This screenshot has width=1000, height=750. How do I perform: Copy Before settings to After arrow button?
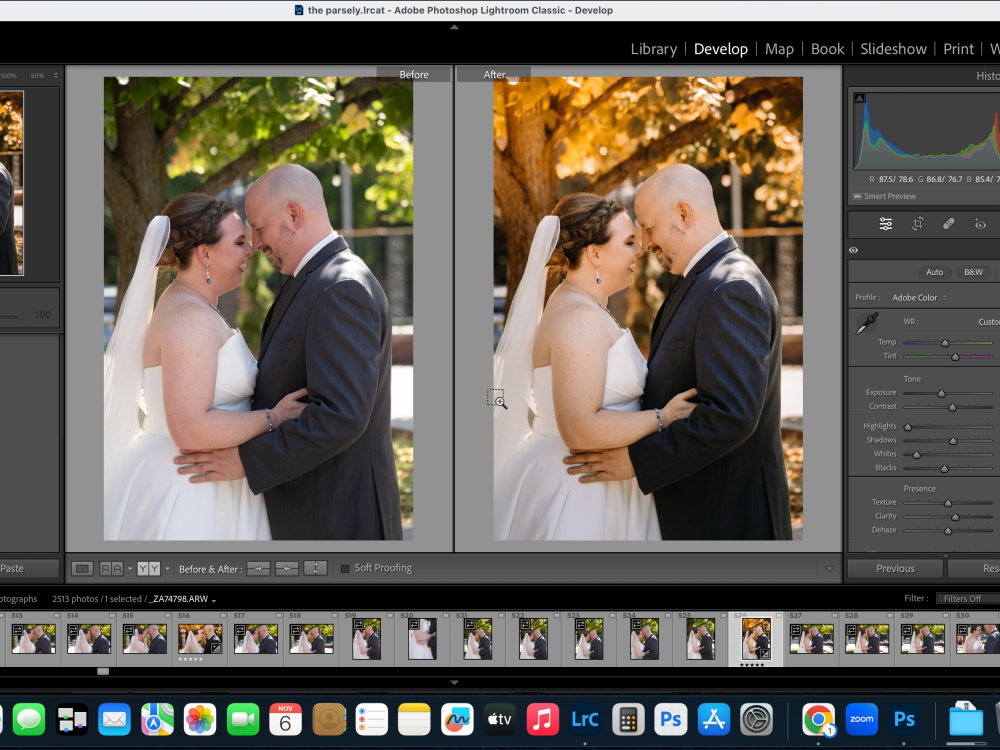tap(258, 568)
